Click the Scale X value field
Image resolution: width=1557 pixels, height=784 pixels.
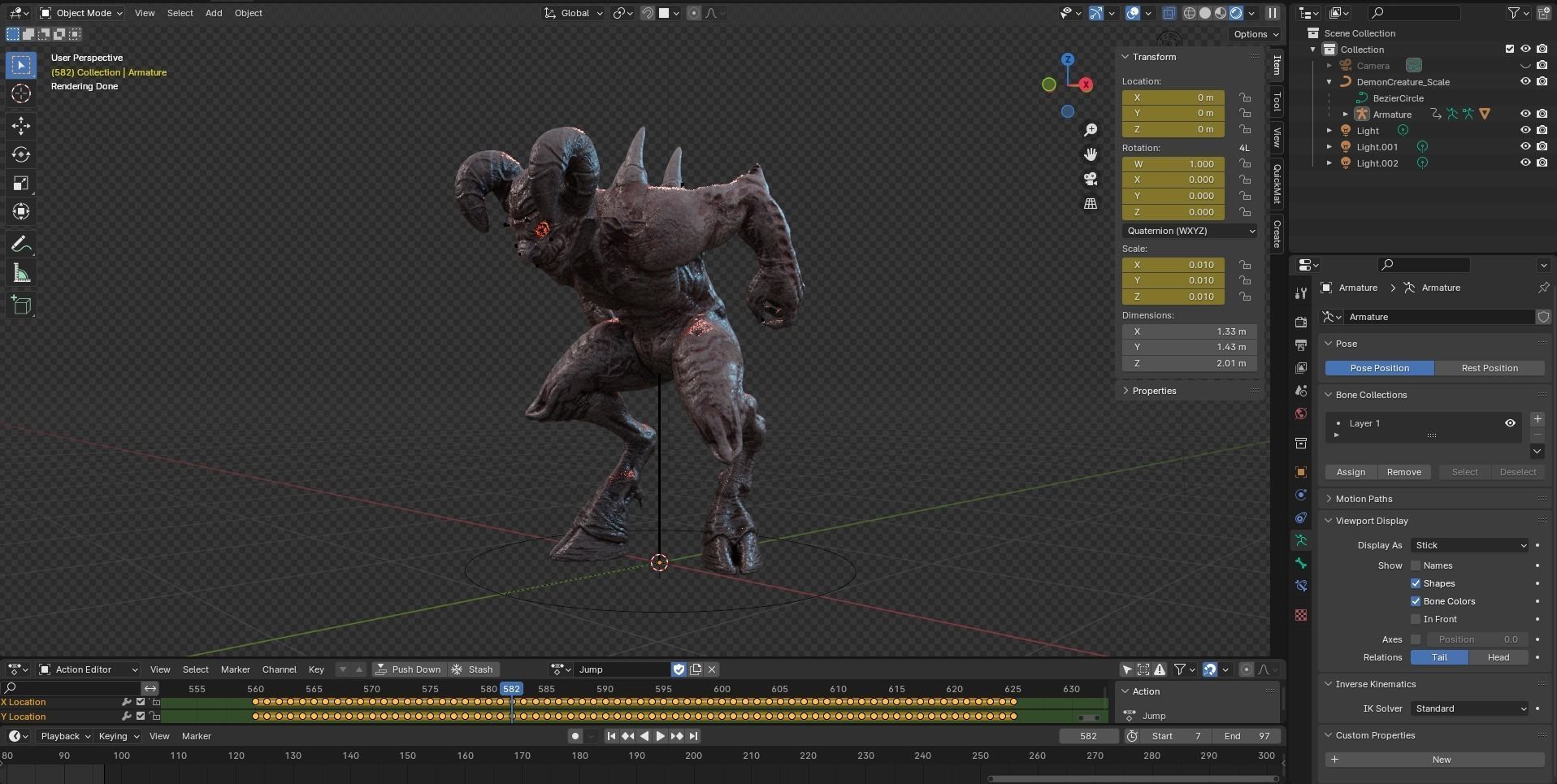(1173, 265)
